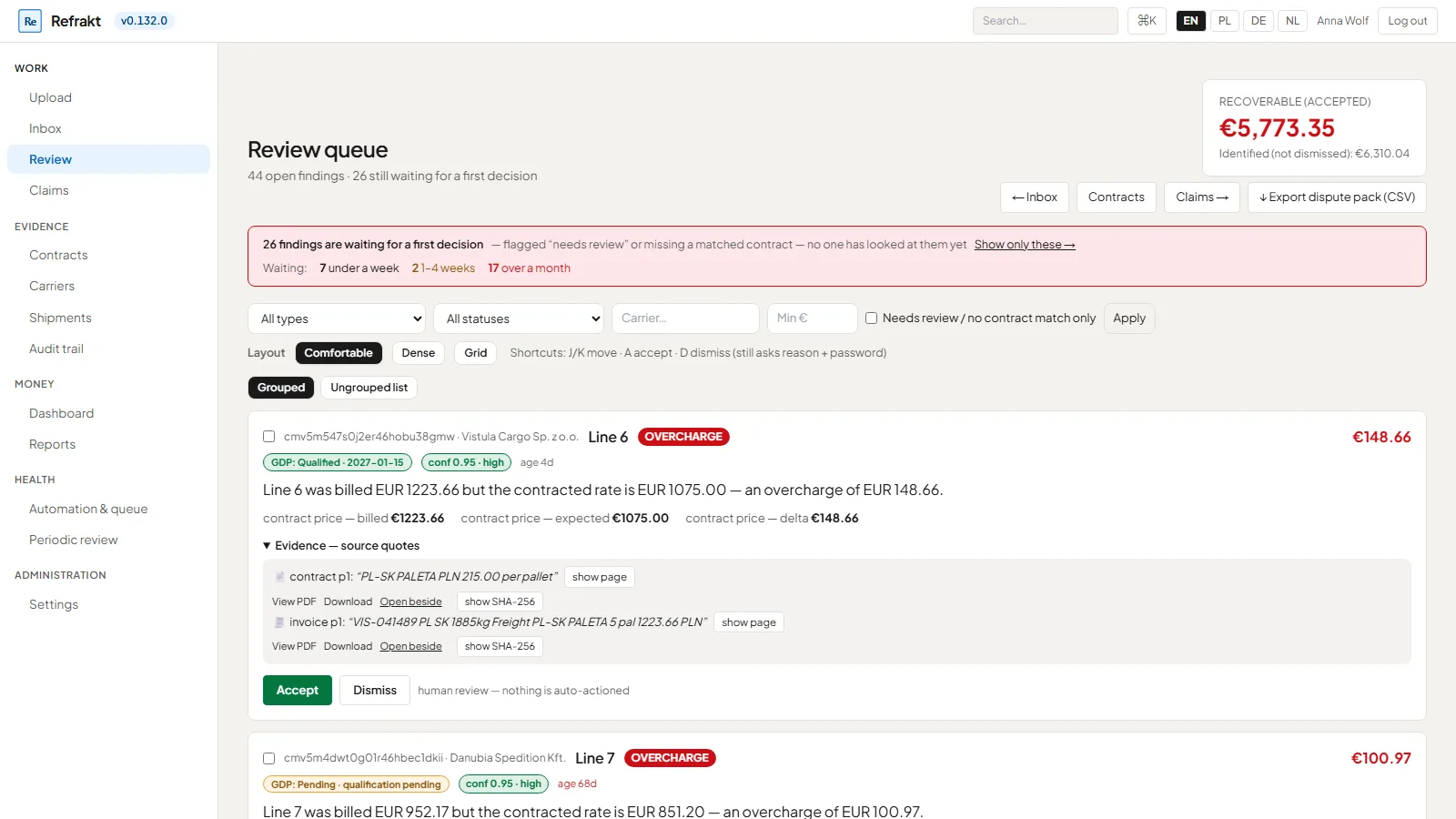Open the All types dropdown
1456x819 pixels.
click(x=337, y=318)
